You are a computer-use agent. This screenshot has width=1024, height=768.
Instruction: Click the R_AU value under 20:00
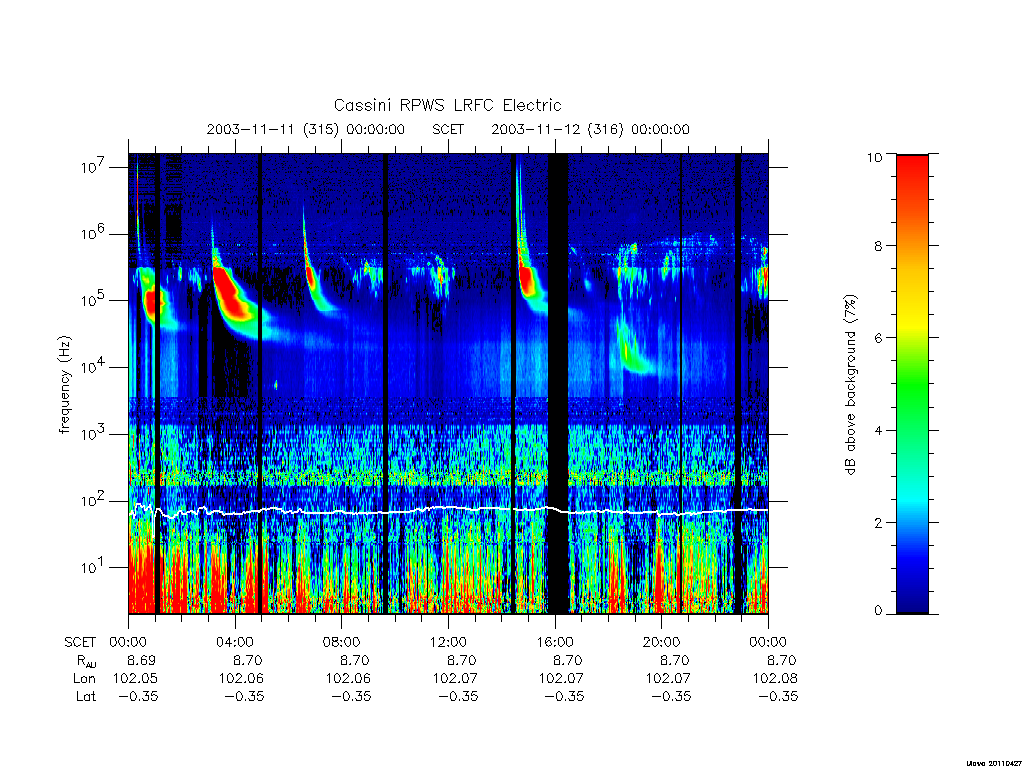674,660
